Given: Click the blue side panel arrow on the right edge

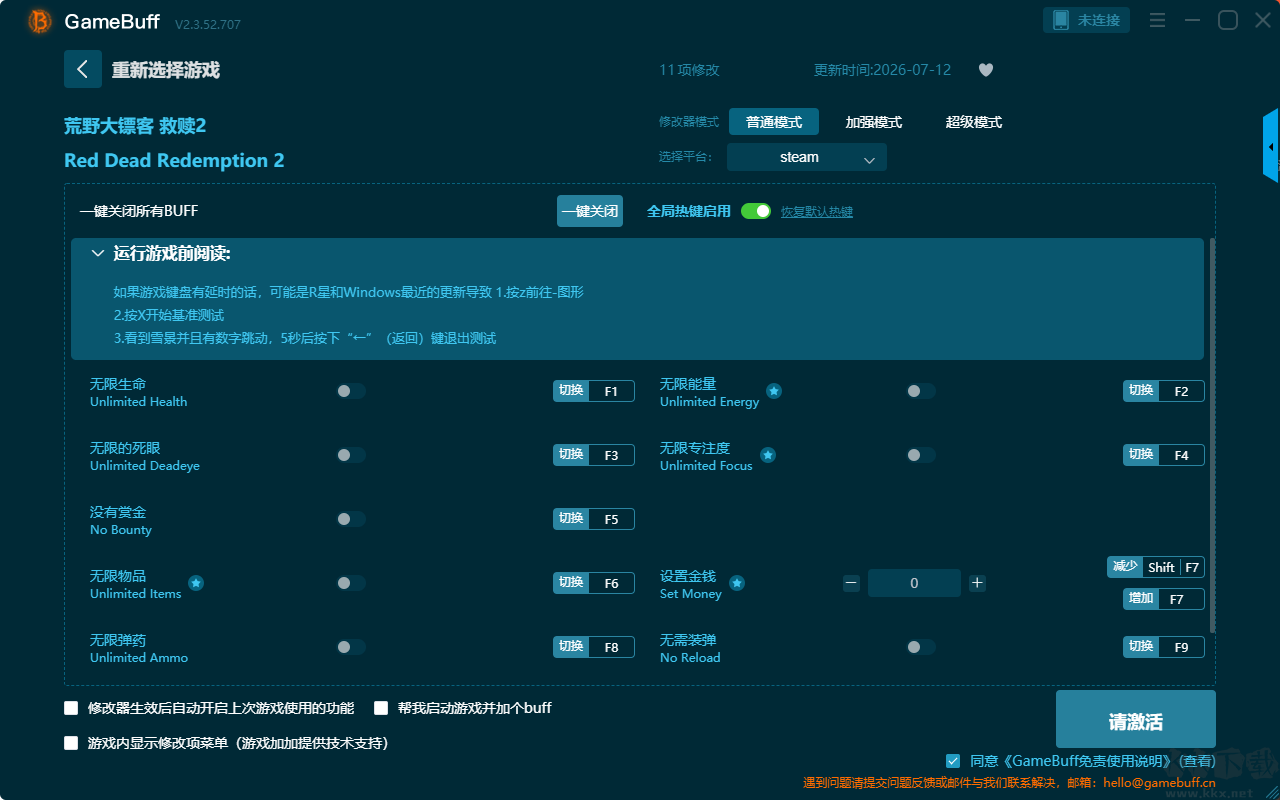Looking at the screenshot, I should point(1271,146).
